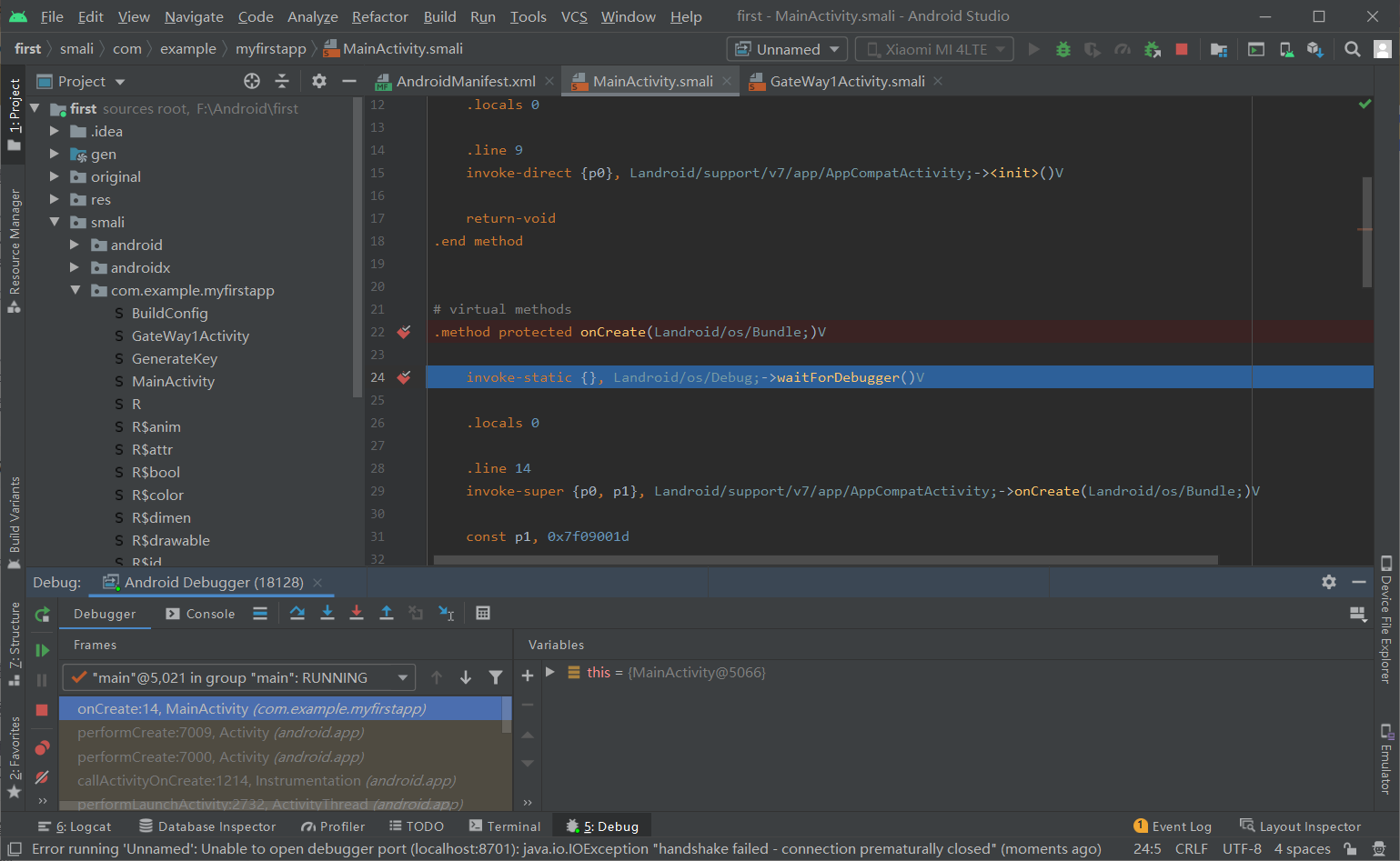Expand the .idea folder
Image resolution: width=1400 pixels, height=861 pixels.
click(55, 131)
